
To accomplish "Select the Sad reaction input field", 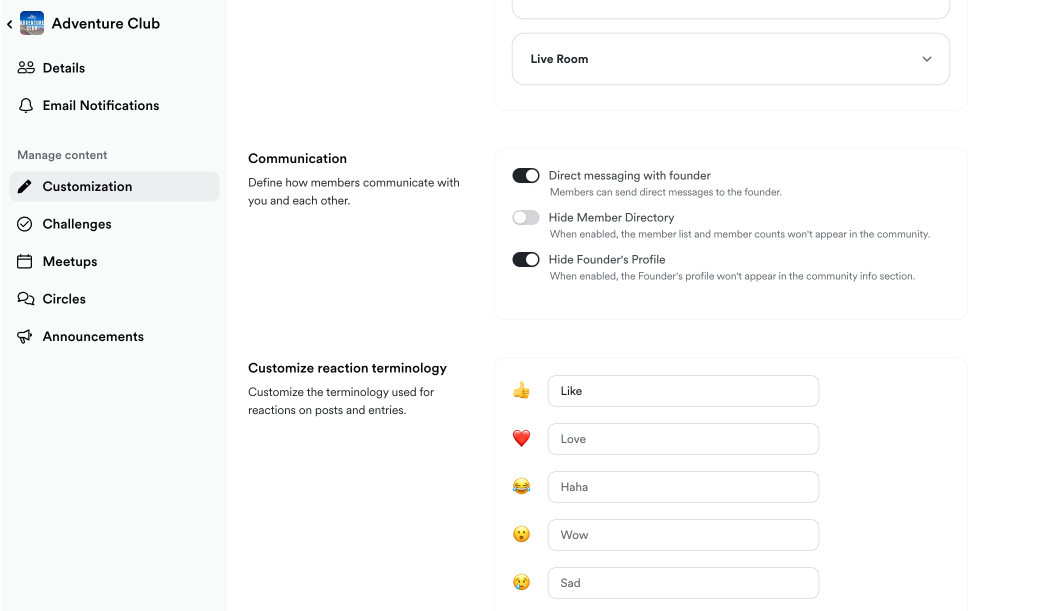I will [683, 583].
